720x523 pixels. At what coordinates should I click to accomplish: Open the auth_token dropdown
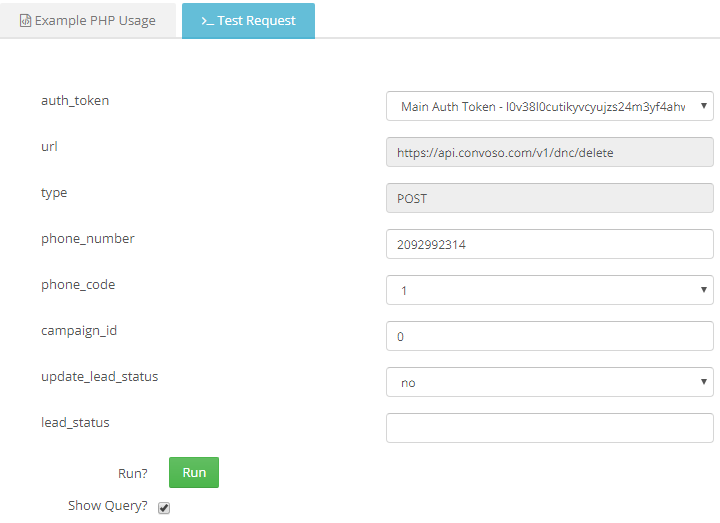pos(550,106)
